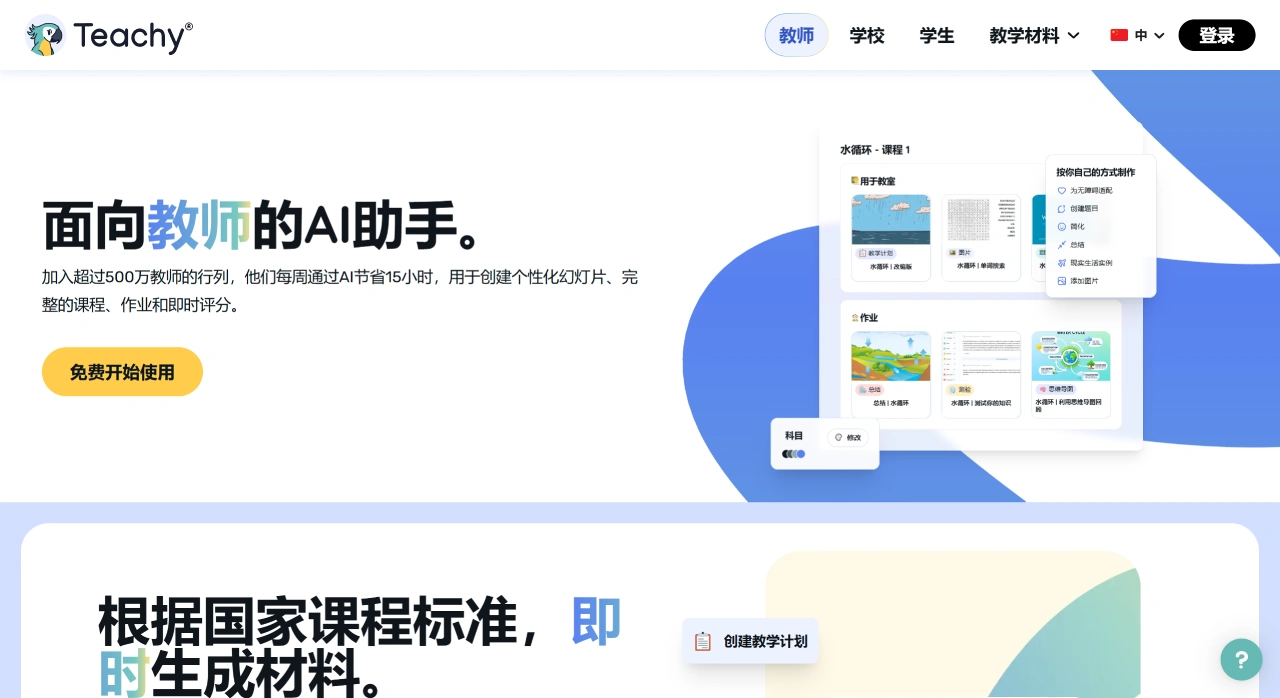Select the 为无障碍适配 heart icon
This screenshot has height=698, width=1280.
pyautogui.click(x=1060, y=190)
